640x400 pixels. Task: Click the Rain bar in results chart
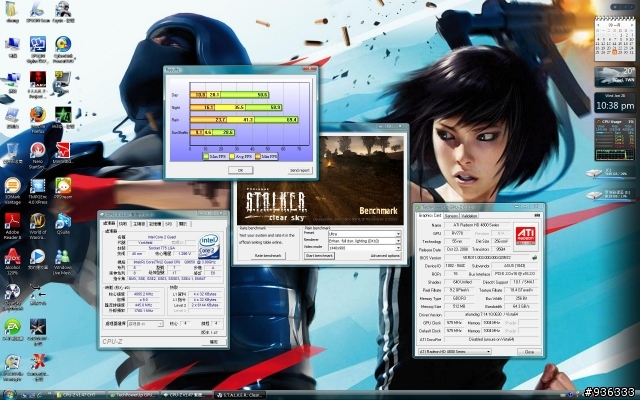244,120
